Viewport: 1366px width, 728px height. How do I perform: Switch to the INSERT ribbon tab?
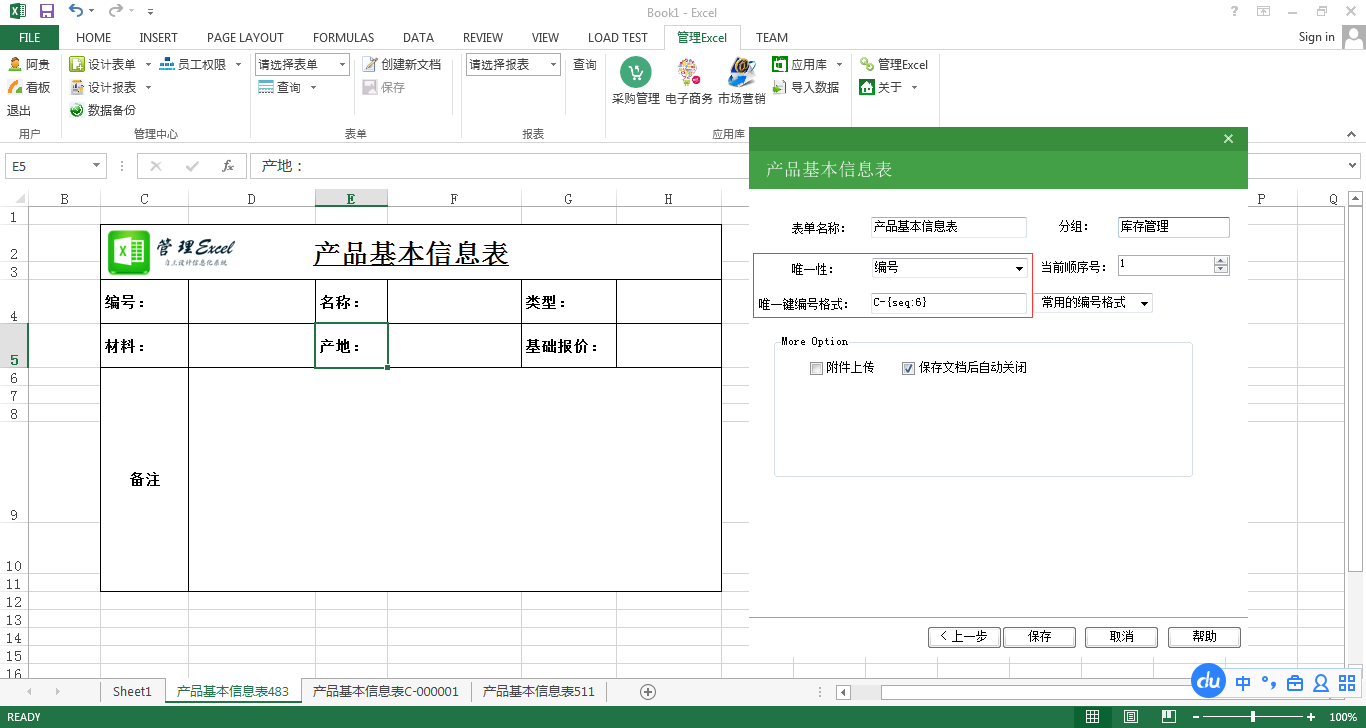click(159, 37)
